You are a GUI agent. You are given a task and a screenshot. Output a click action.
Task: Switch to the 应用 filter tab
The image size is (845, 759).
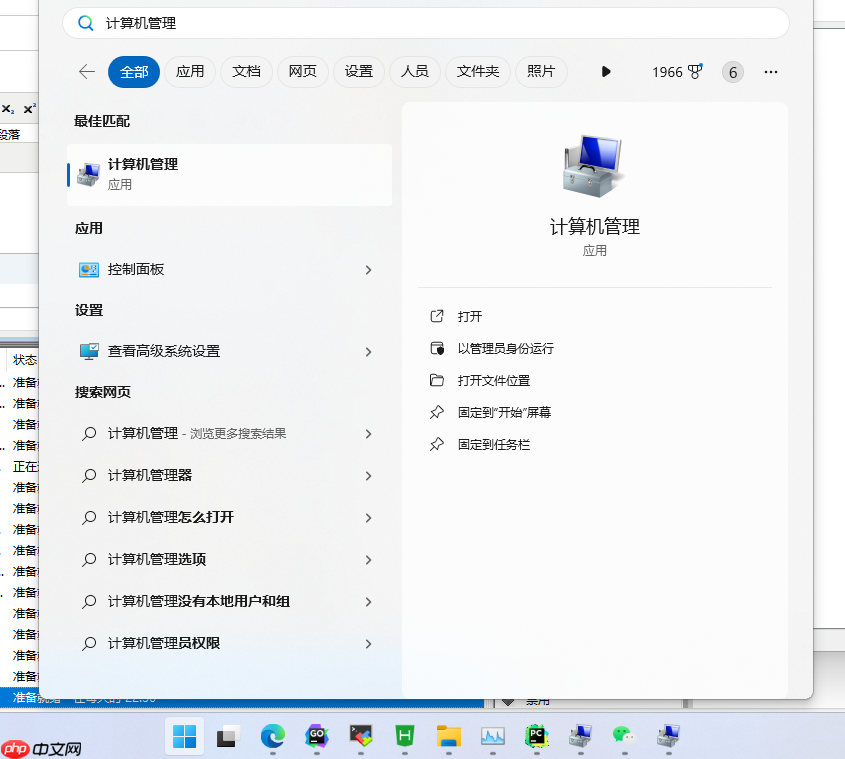pyautogui.click(x=190, y=71)
